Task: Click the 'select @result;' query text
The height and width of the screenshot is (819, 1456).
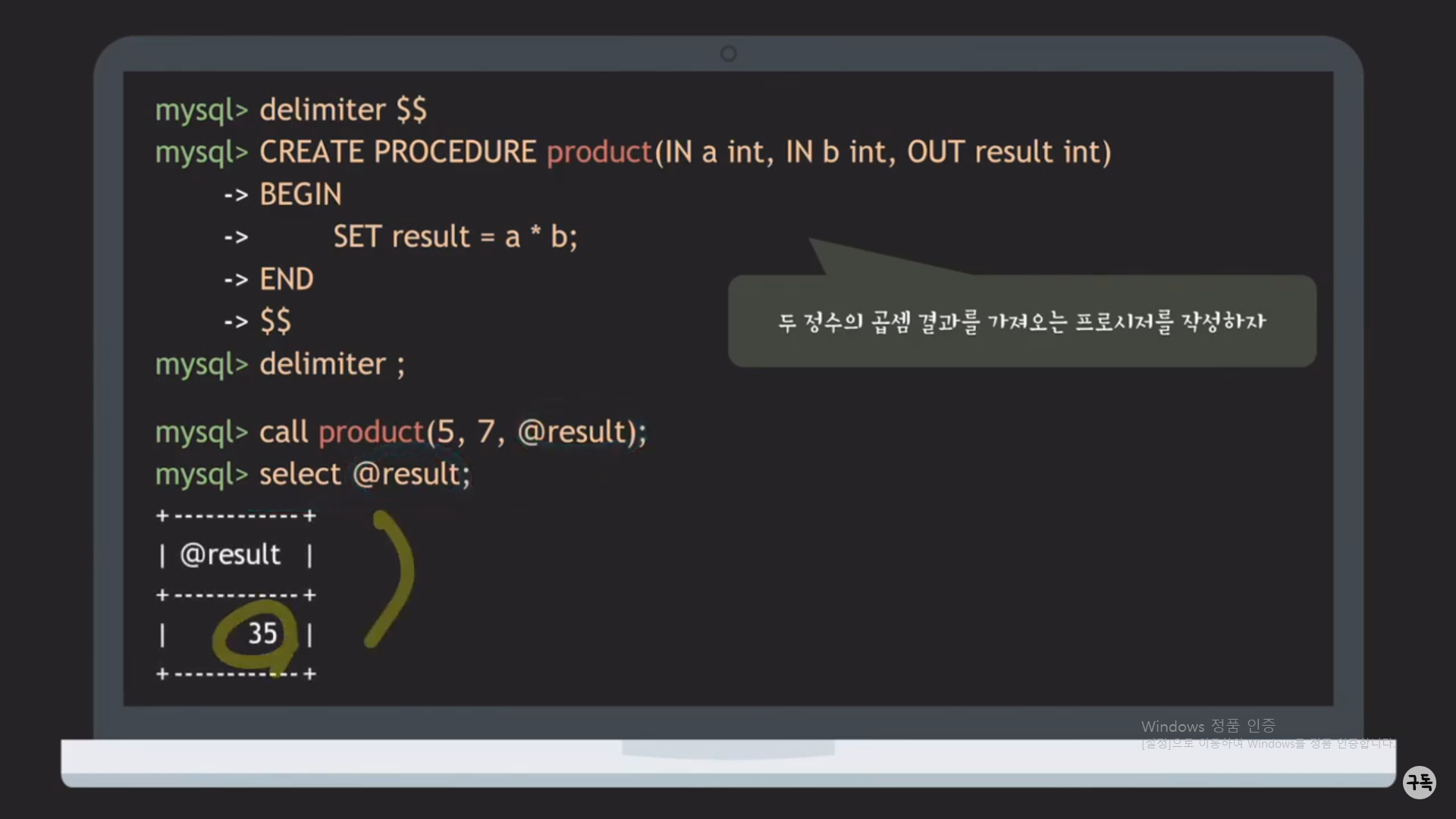Action: [365, 475]
